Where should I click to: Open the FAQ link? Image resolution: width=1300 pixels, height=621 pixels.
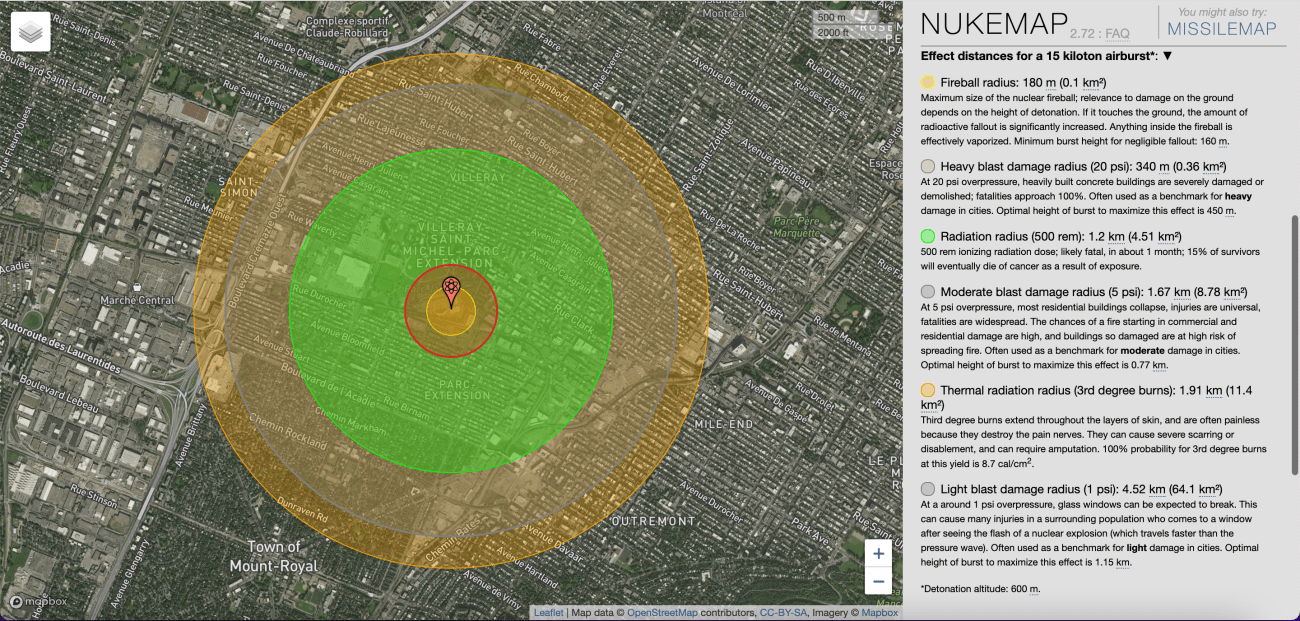point(1117,33)
